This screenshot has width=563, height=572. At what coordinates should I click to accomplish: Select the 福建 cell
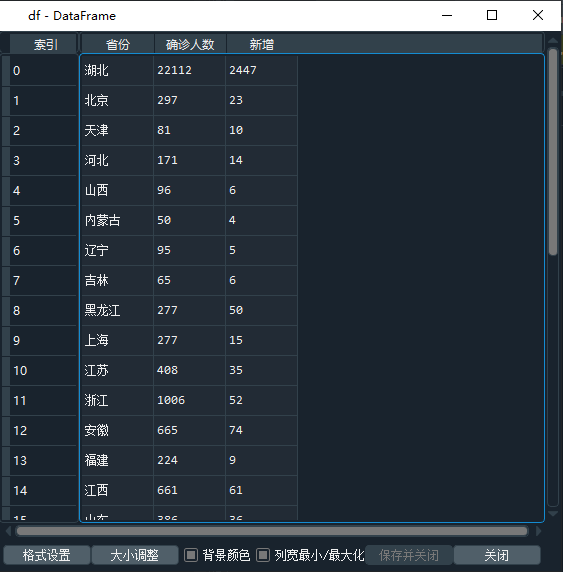(117, 460)
